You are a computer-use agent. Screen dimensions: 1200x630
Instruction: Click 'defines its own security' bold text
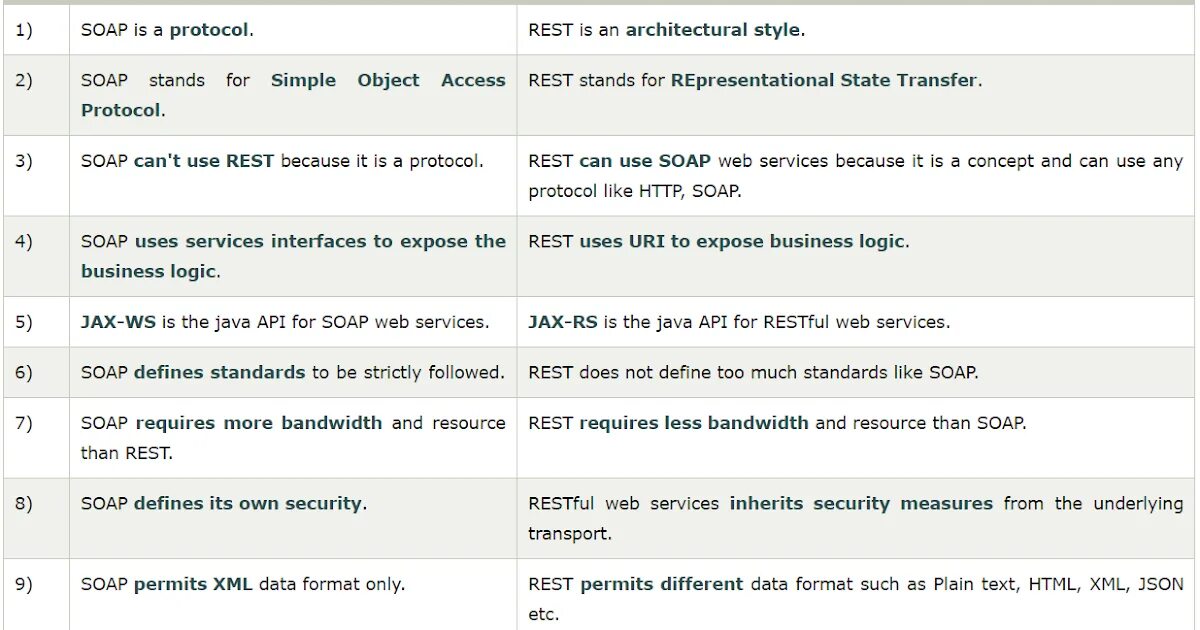click(248, 503)
